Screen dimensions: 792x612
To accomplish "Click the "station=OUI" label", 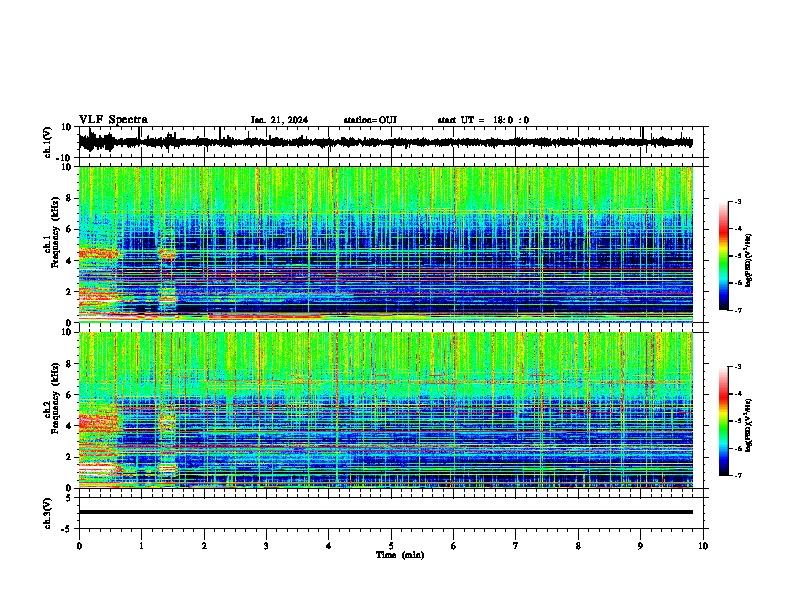I will point(370,120).
